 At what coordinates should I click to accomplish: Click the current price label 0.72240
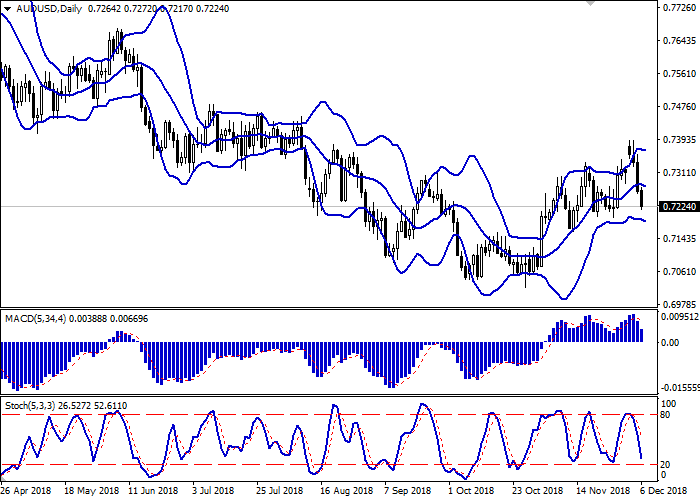coord(679,207)
